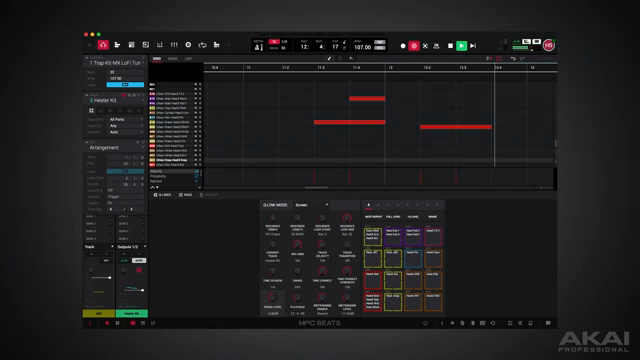Switch to the LIST tab
This screenshot has height=360, width=640.
[188, 59]
